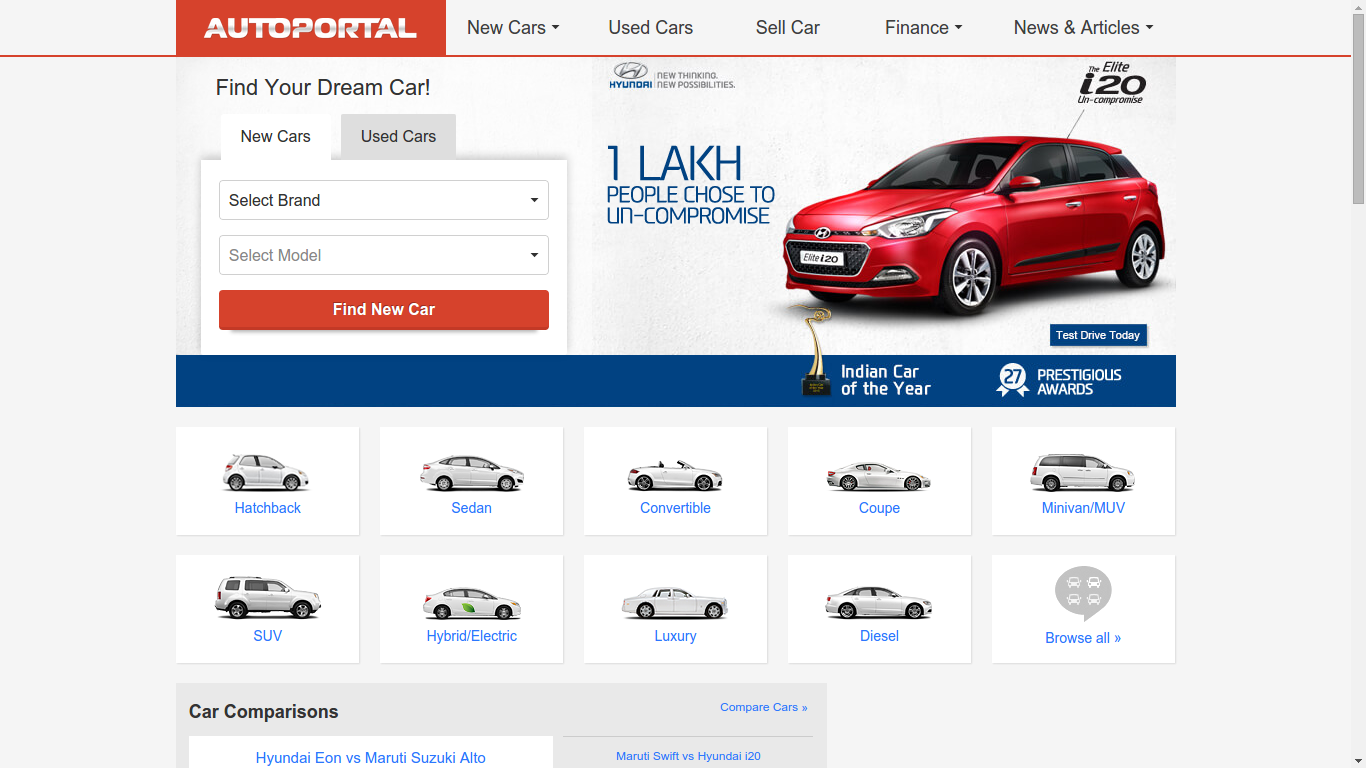Open the Minivan/MUV category link
Screen dimensions: 1366x768
click(1084, 508)
